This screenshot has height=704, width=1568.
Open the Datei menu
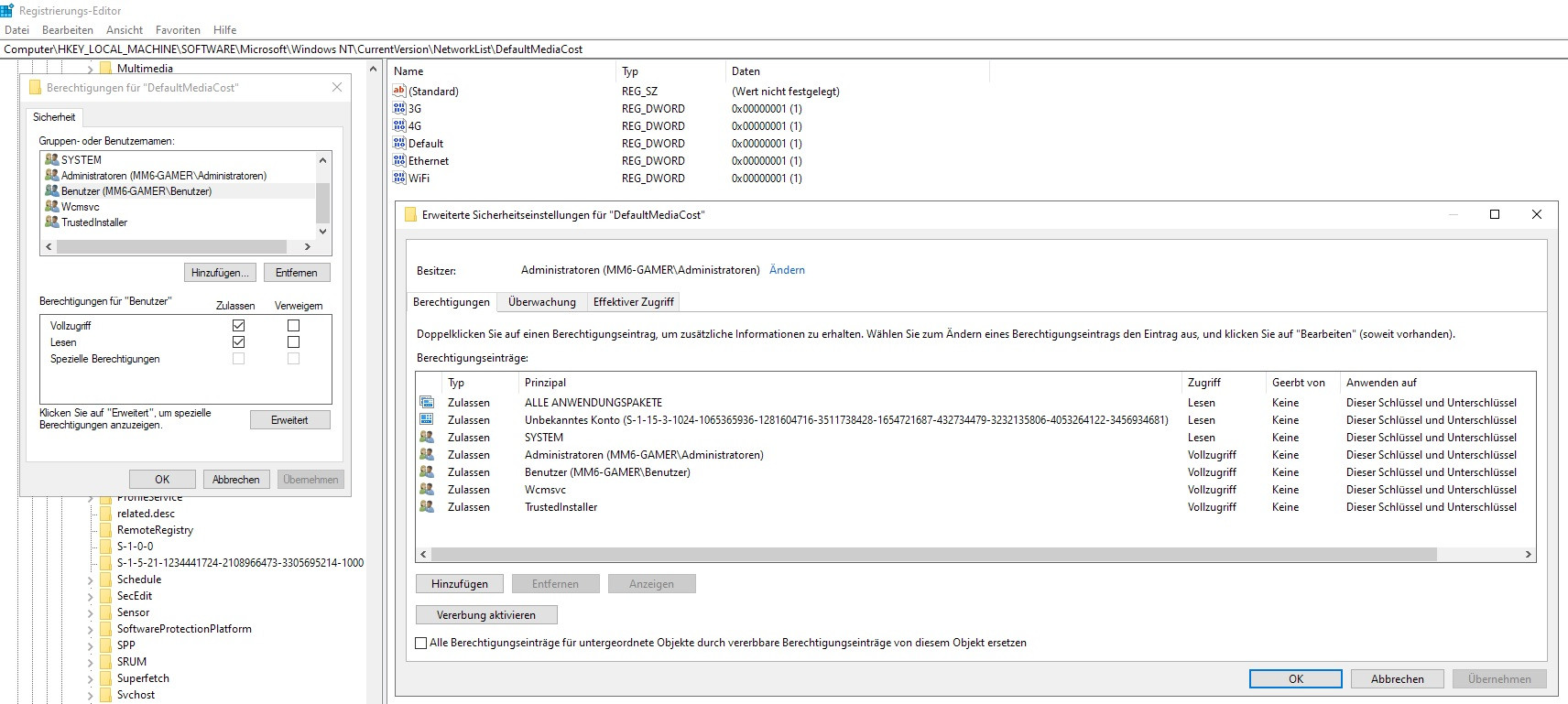pyautogui.click(x=16, y=29)
